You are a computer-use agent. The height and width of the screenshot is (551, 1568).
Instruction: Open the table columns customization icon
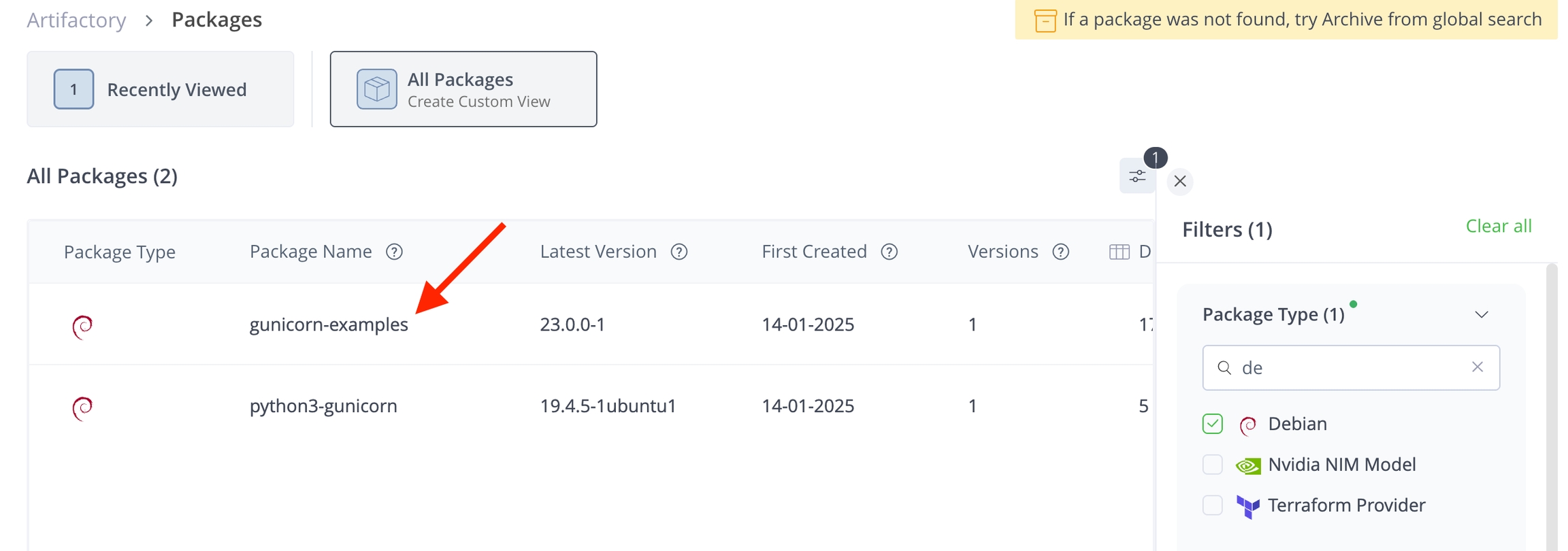[1119, 252]
